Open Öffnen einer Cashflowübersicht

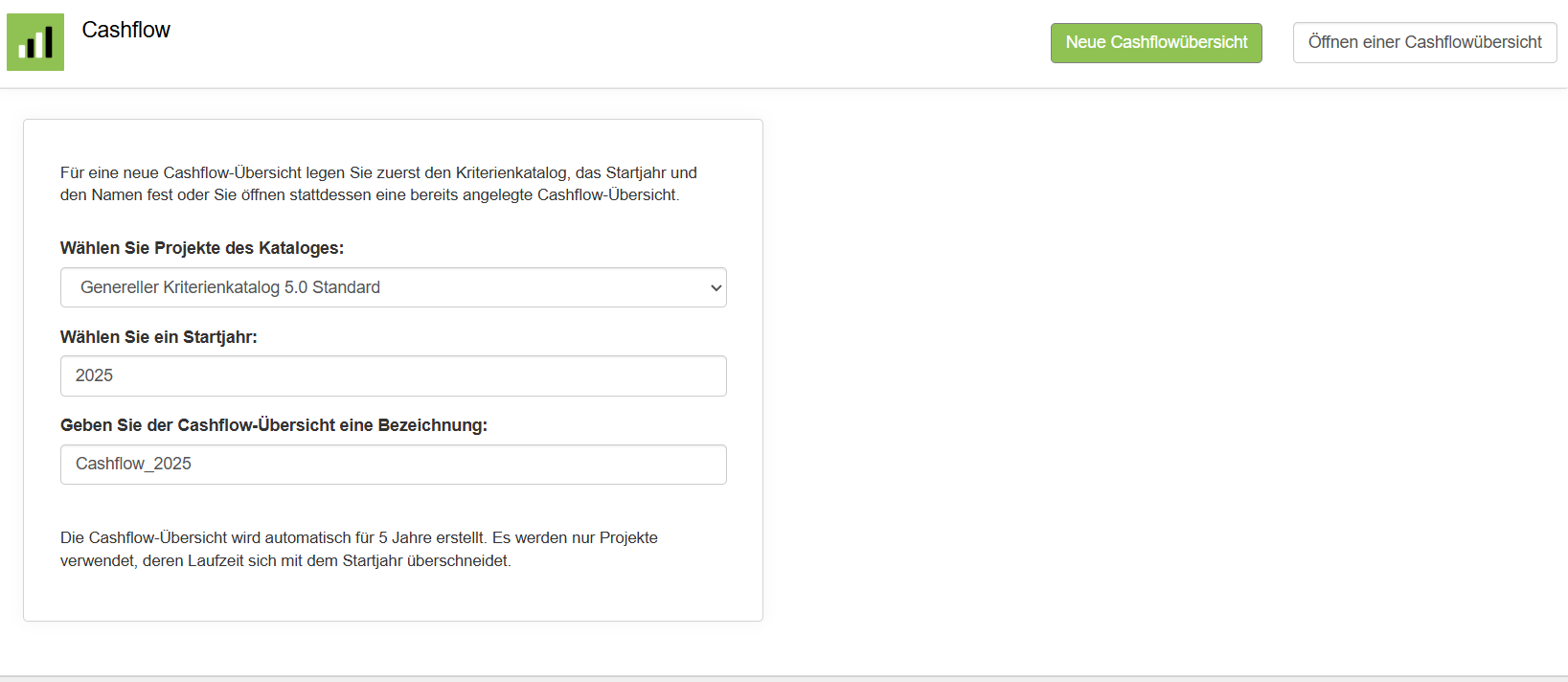[1424, 43]
